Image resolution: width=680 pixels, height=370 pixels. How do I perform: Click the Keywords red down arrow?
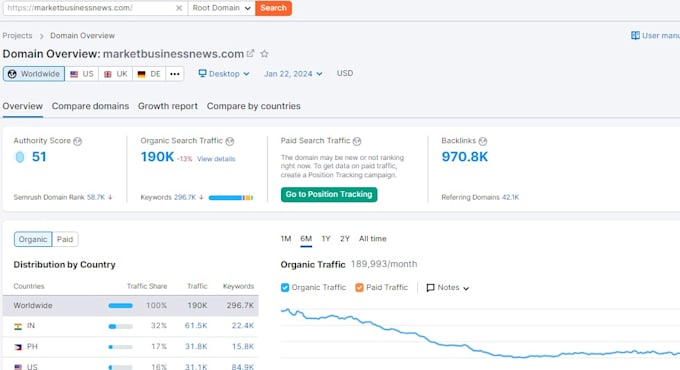pos(201,197)
